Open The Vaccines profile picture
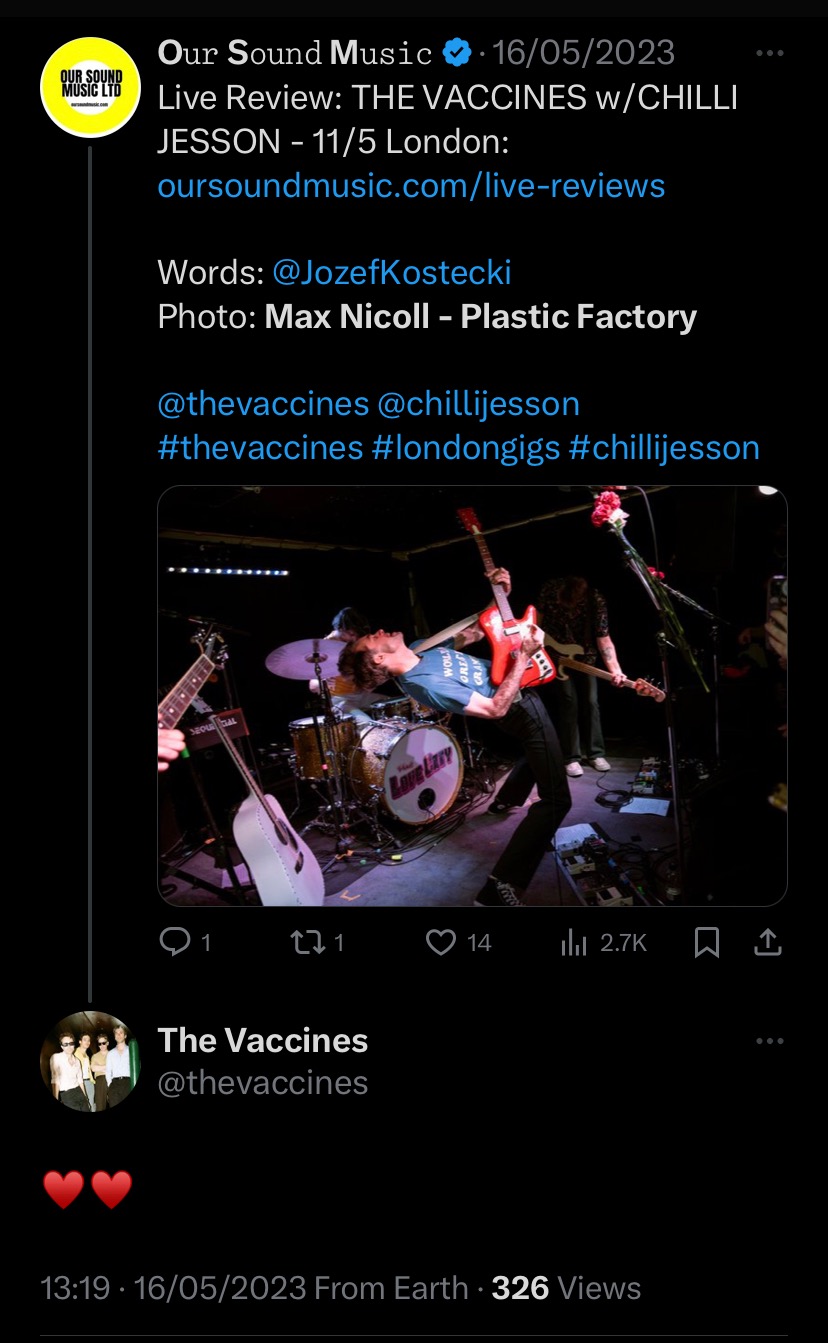The image size is (828, 1343). 90,1061
